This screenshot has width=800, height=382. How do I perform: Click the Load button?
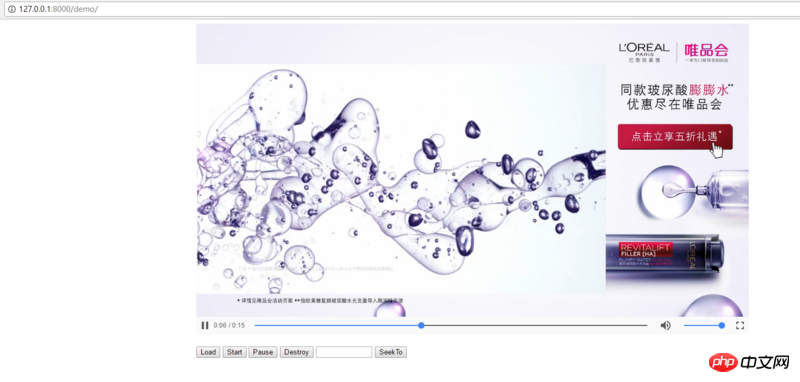point(208,352)
